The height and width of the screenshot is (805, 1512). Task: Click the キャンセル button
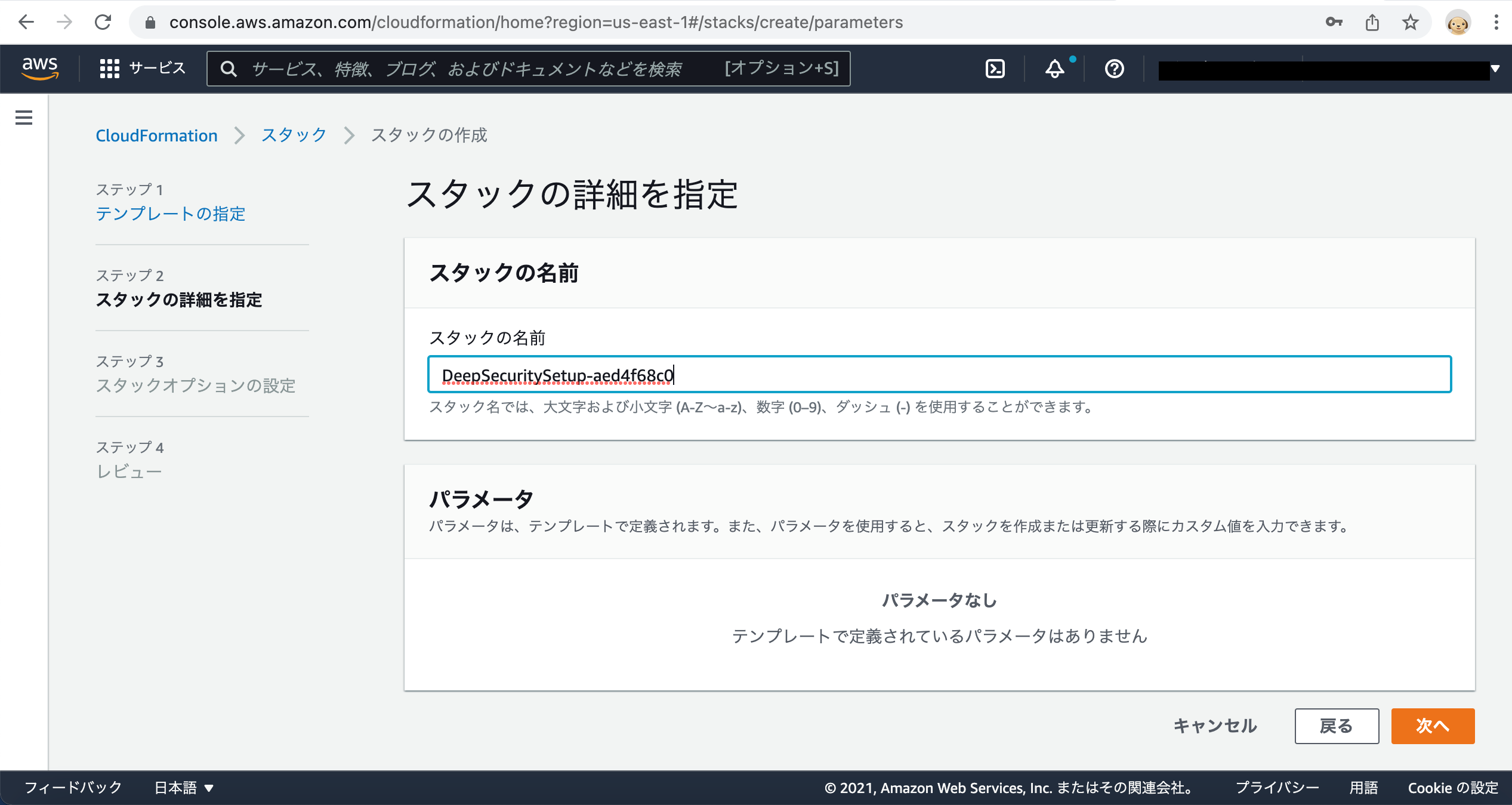pos(1215,726)
